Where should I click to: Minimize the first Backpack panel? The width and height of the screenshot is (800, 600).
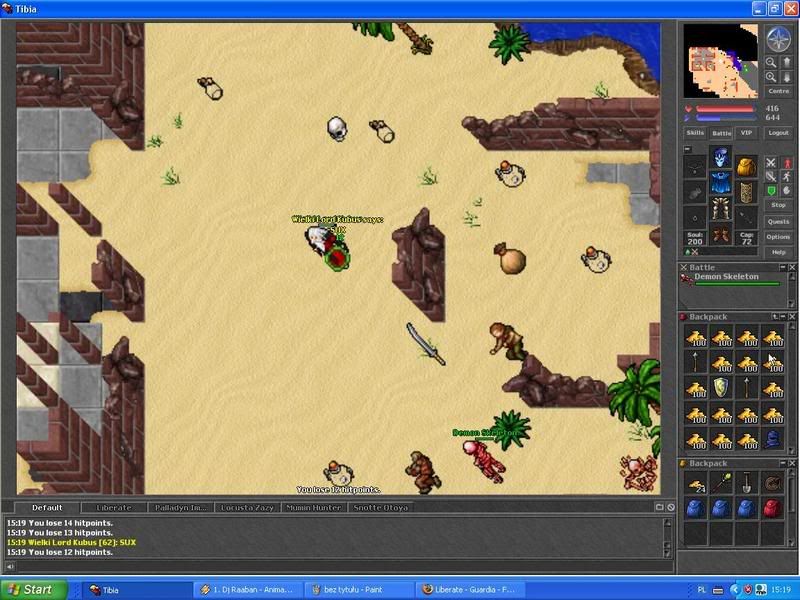point(783,317)
